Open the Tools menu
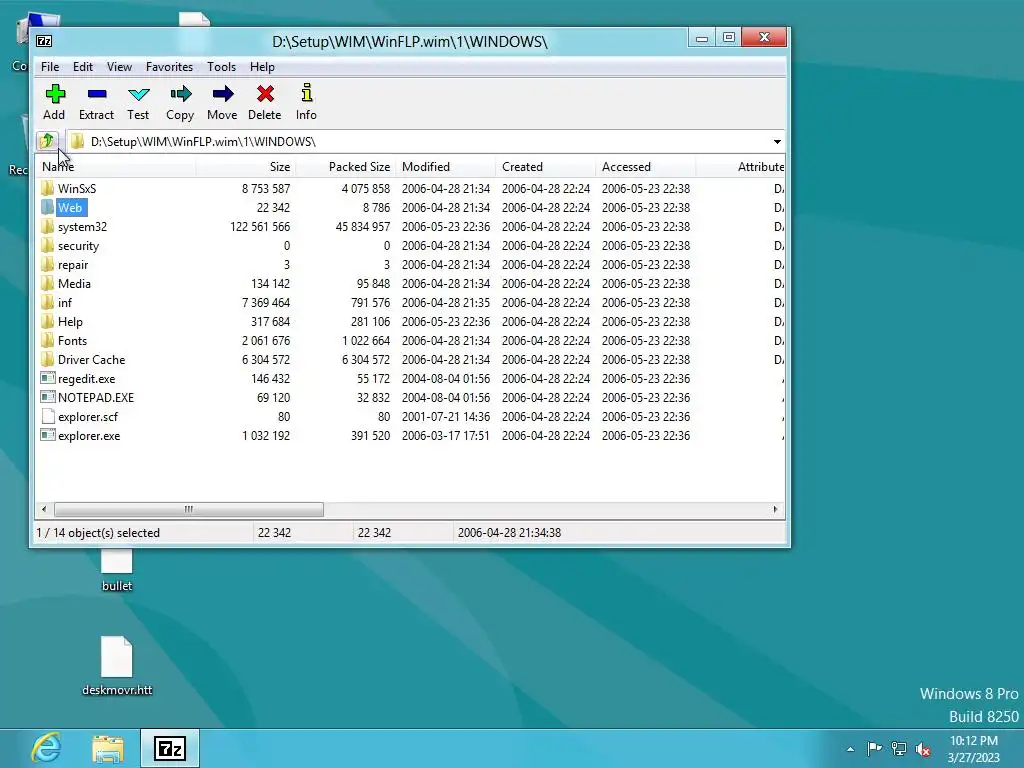Image resolution: width=1024 pixels, height=768 pixels. [221, 67]
